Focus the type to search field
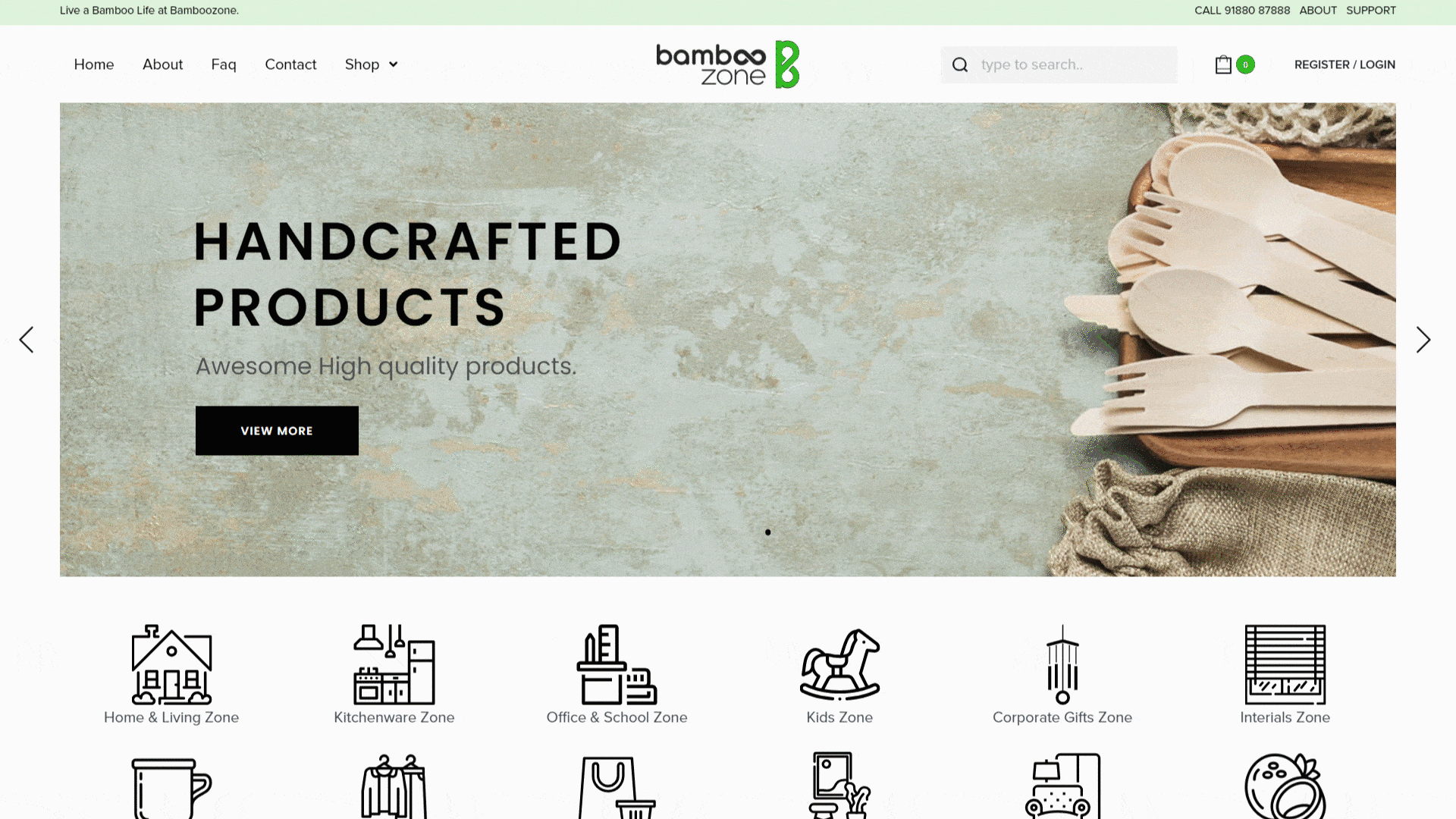The width and height of the screenshot is (1456, 819). (1059, 64)
